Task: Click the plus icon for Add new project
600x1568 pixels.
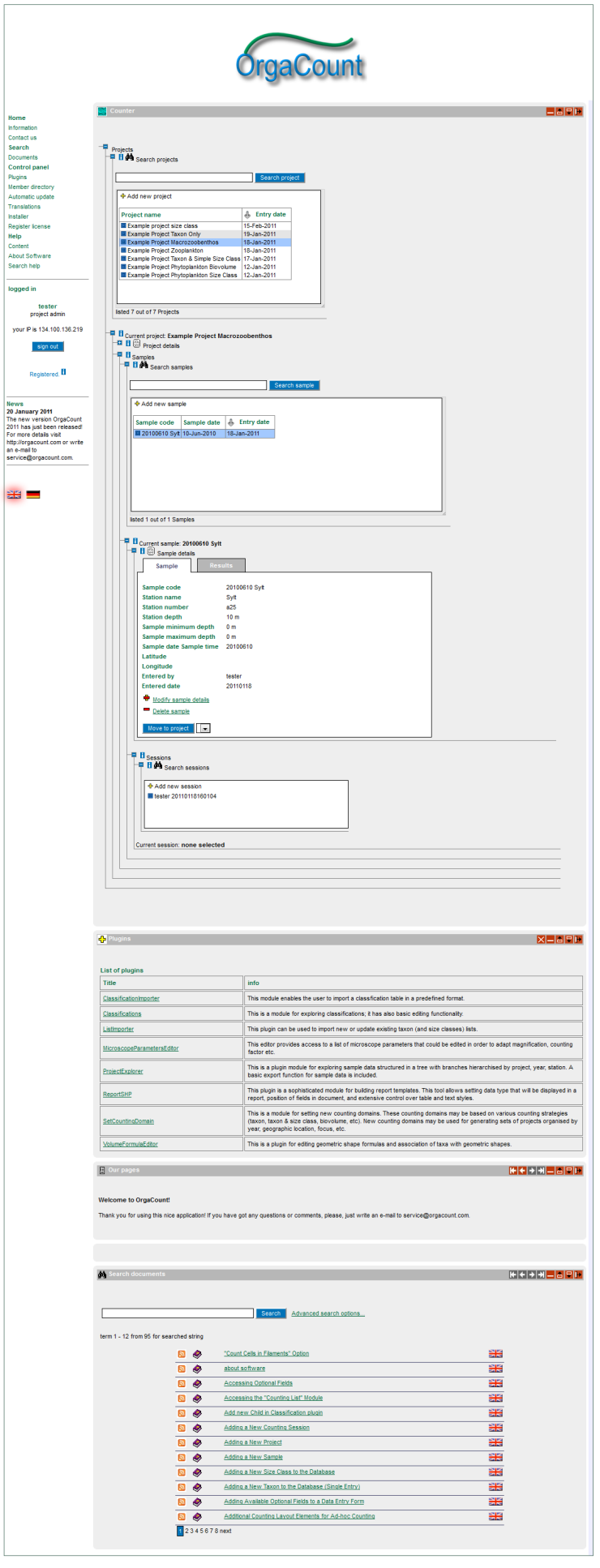Action: tap(123, 195)
